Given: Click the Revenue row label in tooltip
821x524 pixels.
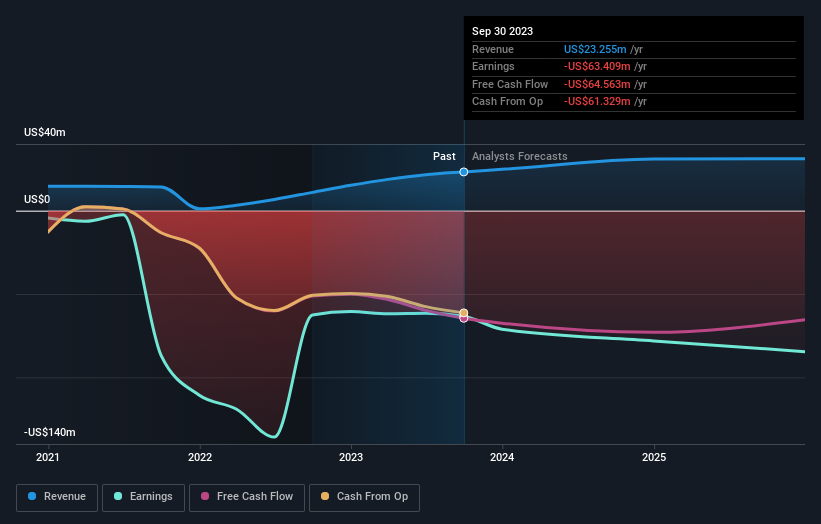Looking at the screenshot, I should coord(493,49).
